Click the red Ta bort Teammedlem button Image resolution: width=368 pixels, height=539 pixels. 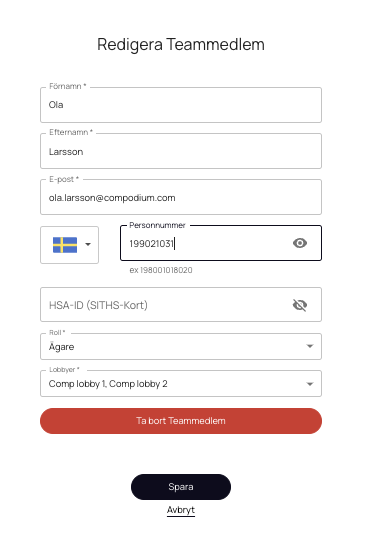(181, 421)
